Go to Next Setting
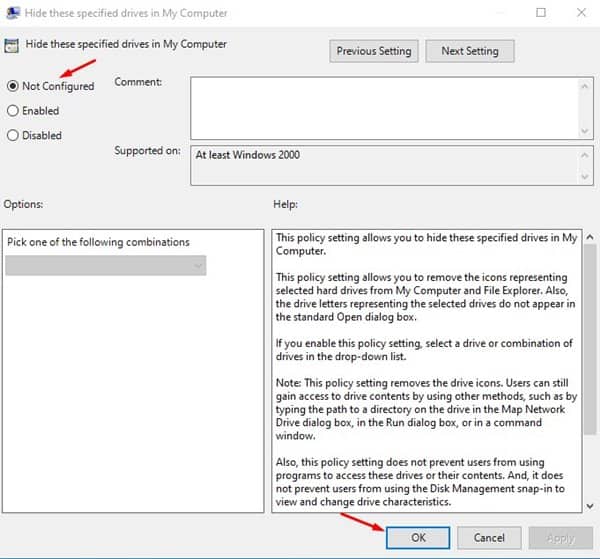 pos(470,51)
